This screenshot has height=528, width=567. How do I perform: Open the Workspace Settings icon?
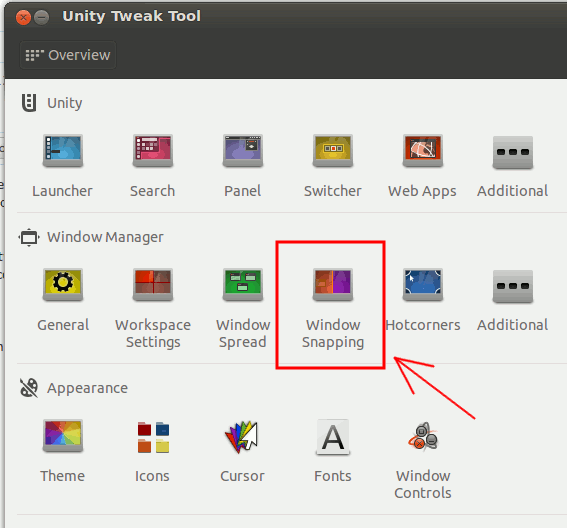tap(153, 285)
